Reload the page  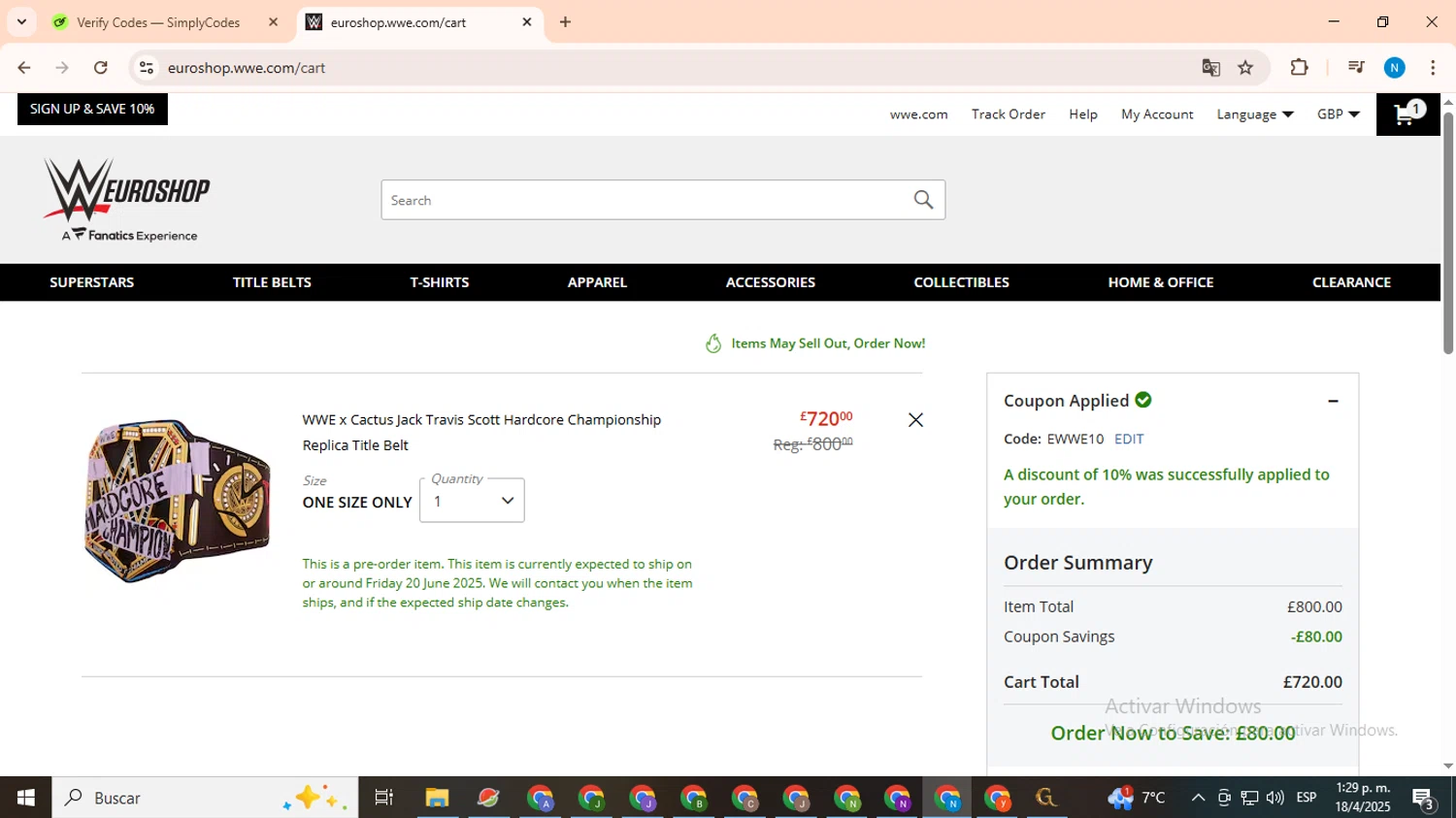click(101, 67)
